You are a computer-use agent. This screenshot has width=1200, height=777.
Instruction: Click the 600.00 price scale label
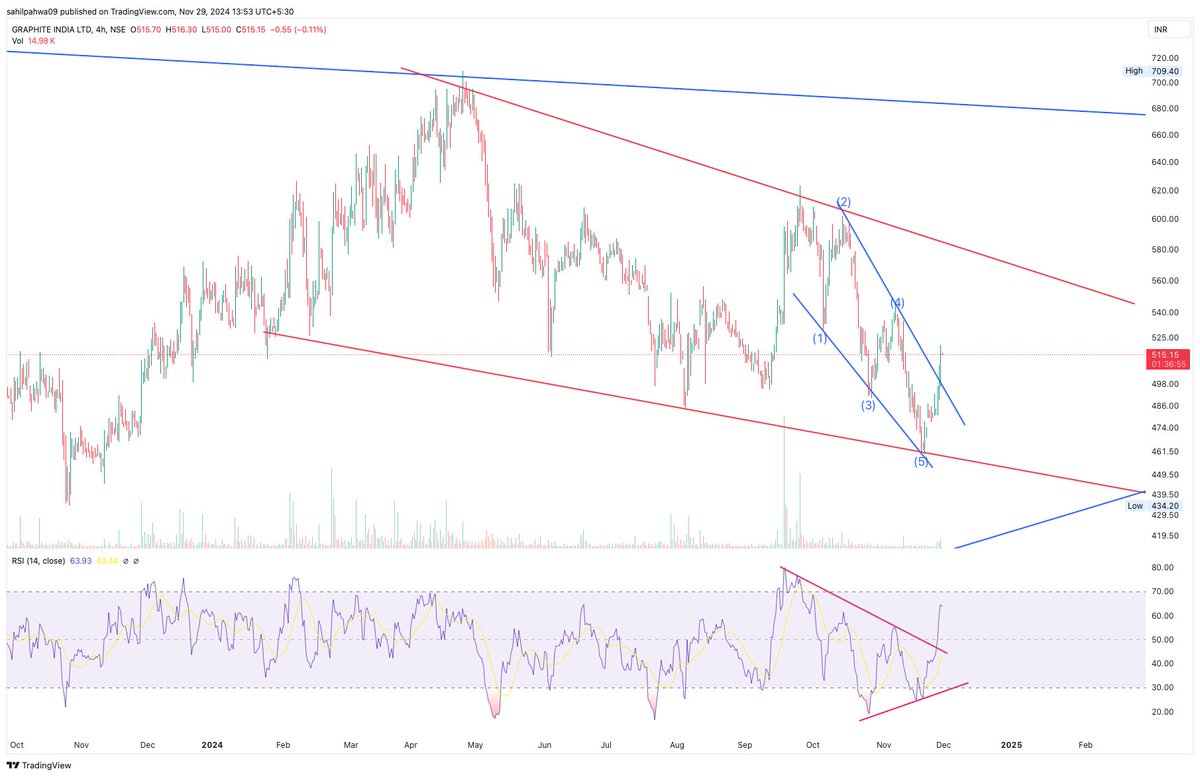click(x=1164, y=219)
